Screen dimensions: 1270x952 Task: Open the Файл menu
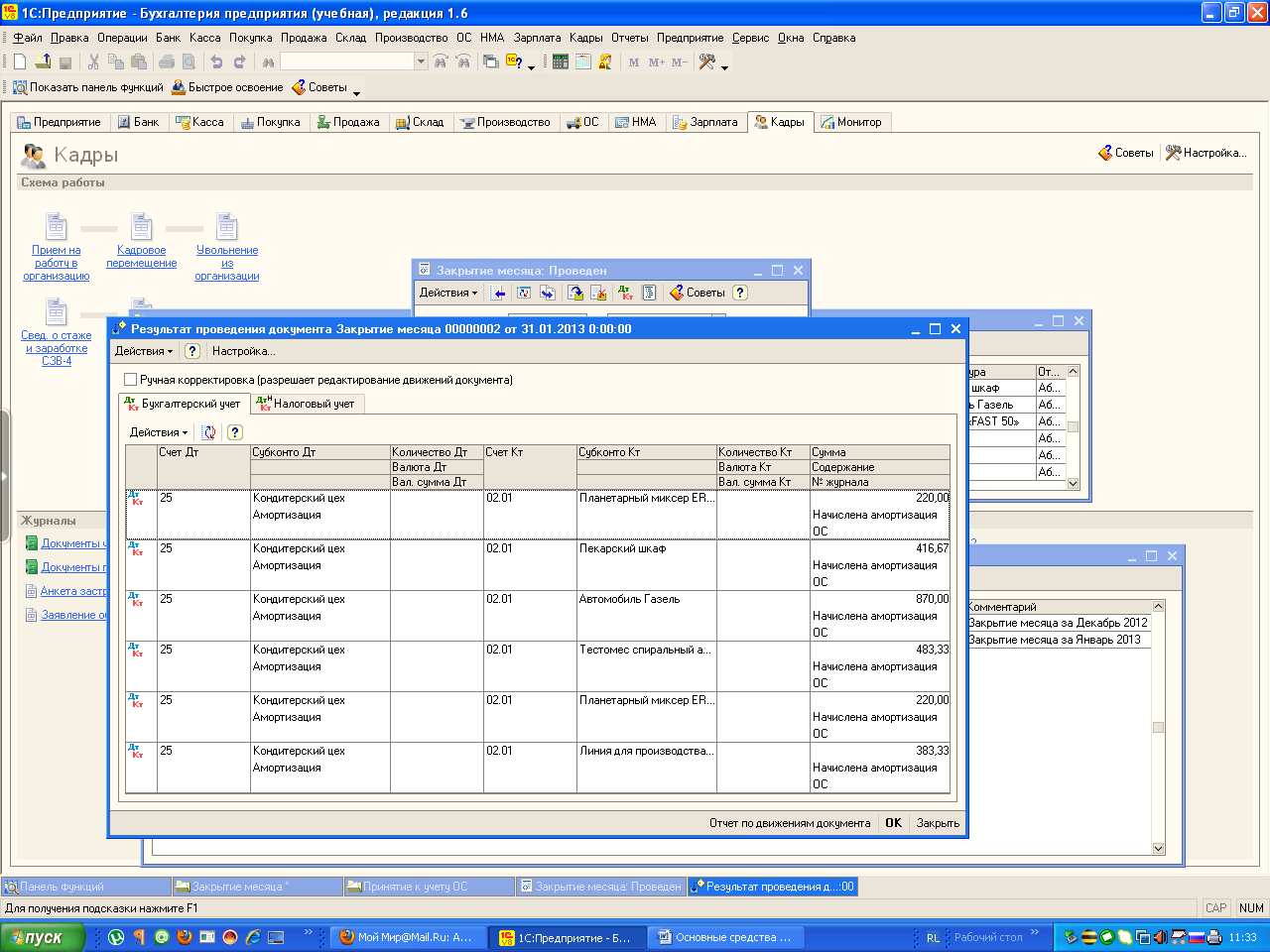click(x=28, y=38)
